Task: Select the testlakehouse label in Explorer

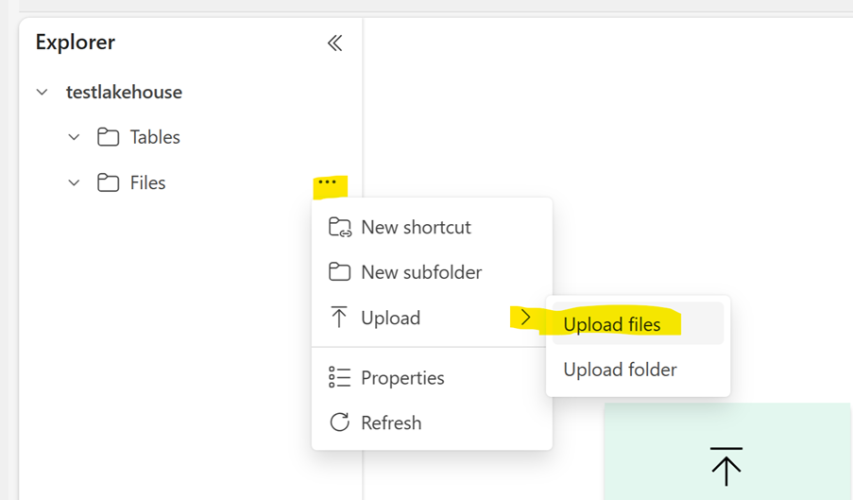Action: [124, 92]
